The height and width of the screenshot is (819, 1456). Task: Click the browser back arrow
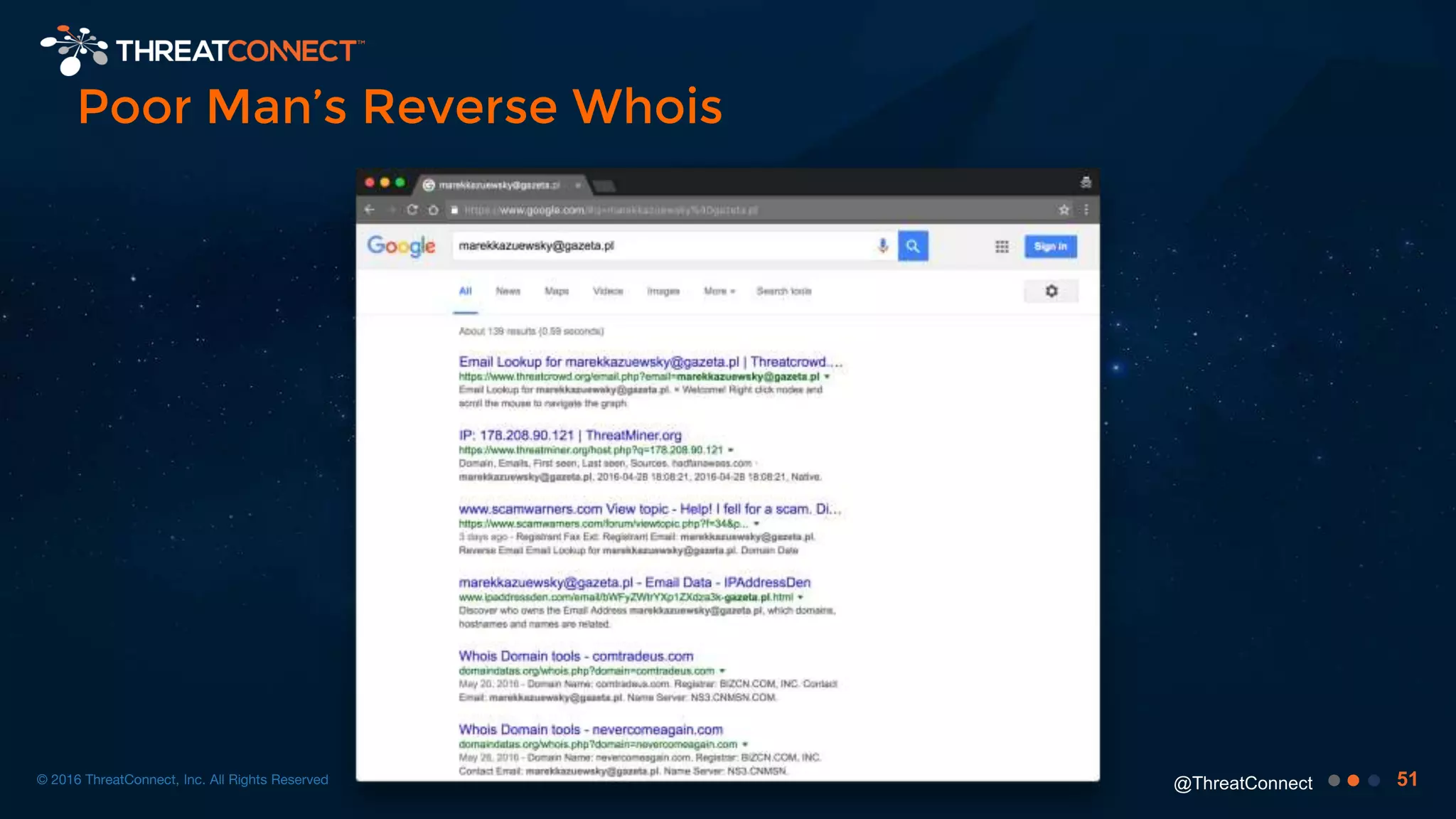[369, 210]
